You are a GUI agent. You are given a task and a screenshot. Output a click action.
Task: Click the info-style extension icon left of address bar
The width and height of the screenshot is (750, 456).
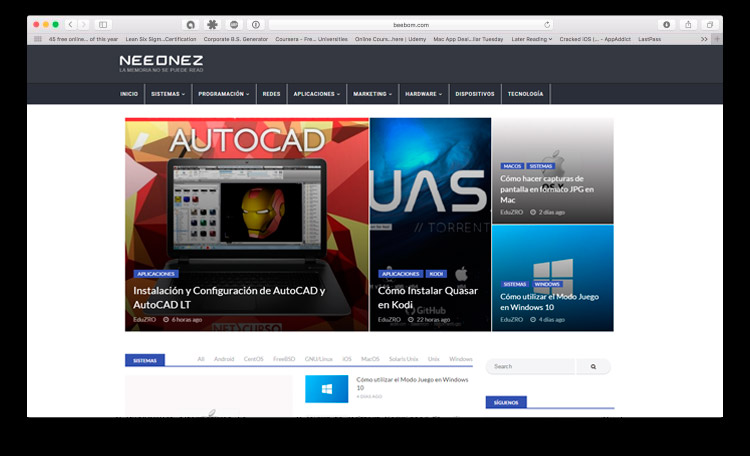[256, 24]
